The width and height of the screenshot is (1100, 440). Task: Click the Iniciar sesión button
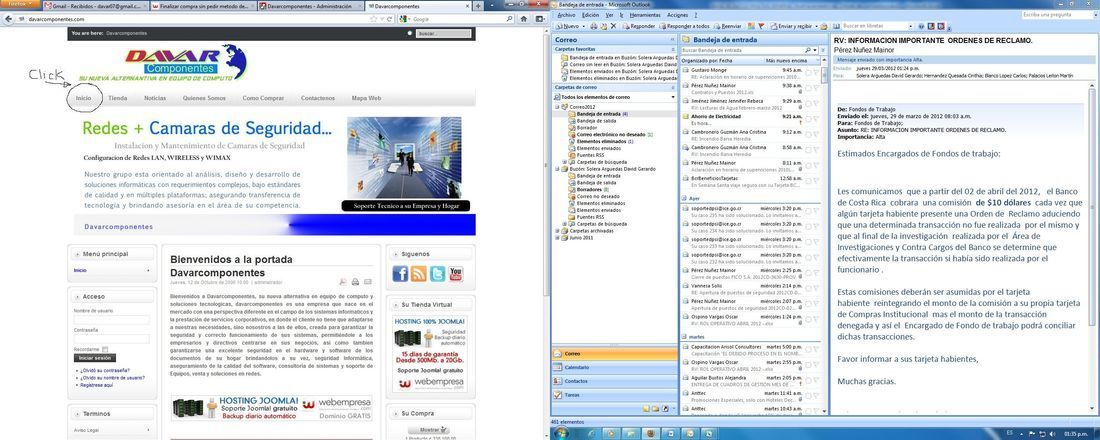pos(95,358)
